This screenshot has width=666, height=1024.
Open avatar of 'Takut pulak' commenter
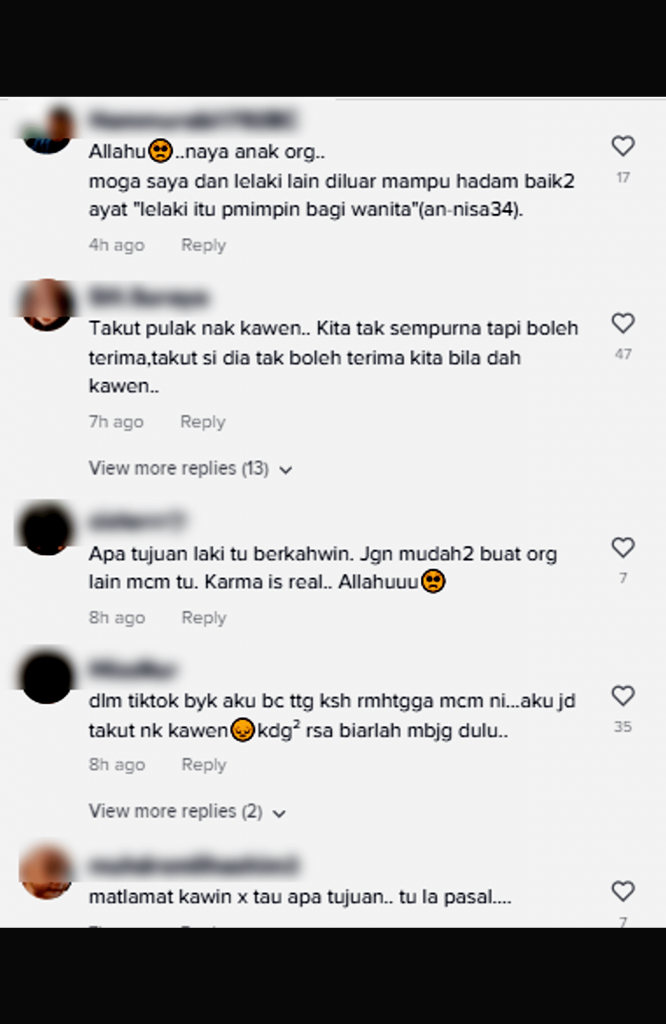[46, 305]
